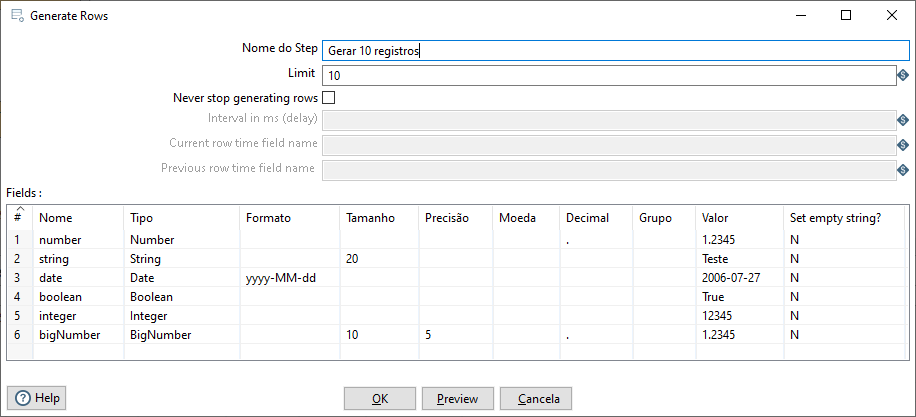Click the yyyy-MM-dd format cell
Viewport: 916px width, 417px height.
(290, 278)
